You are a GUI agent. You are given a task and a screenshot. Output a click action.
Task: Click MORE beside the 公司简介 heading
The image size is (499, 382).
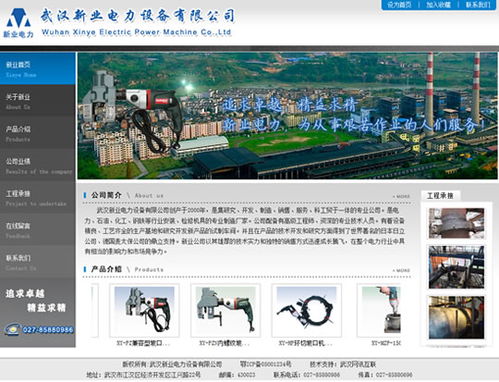[x=401, y=196]
